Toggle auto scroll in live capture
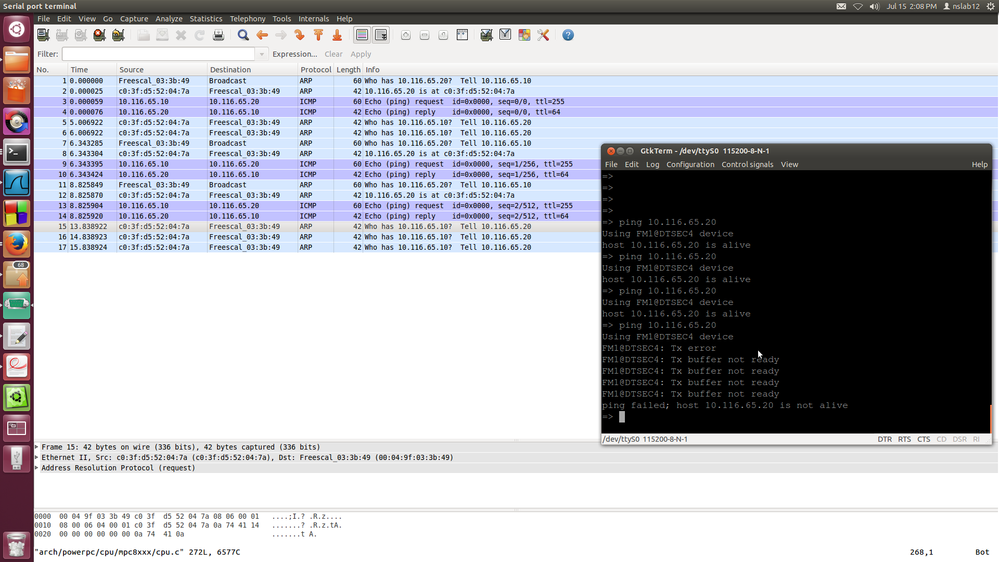The image size is (999, 562). point(381,35)
